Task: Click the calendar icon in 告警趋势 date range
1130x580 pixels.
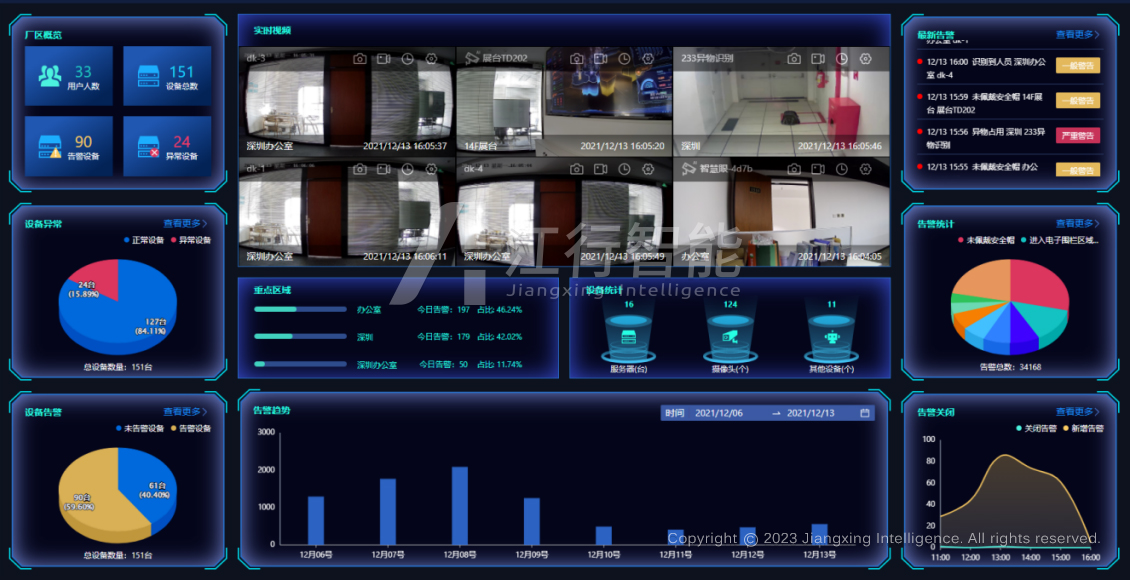Action: [865, 413]
